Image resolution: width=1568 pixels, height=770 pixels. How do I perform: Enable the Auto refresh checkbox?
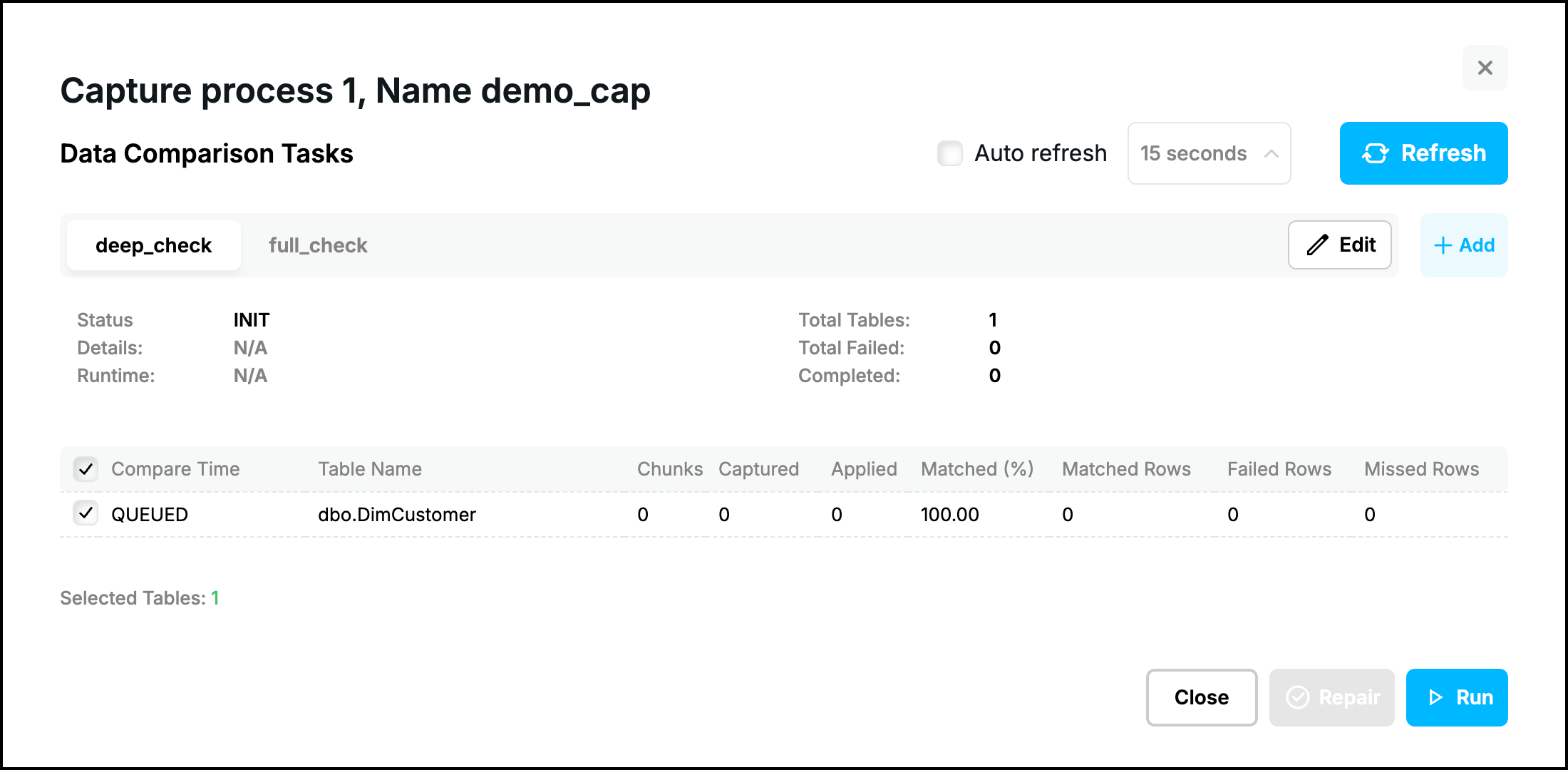click(x=950, y=153)
